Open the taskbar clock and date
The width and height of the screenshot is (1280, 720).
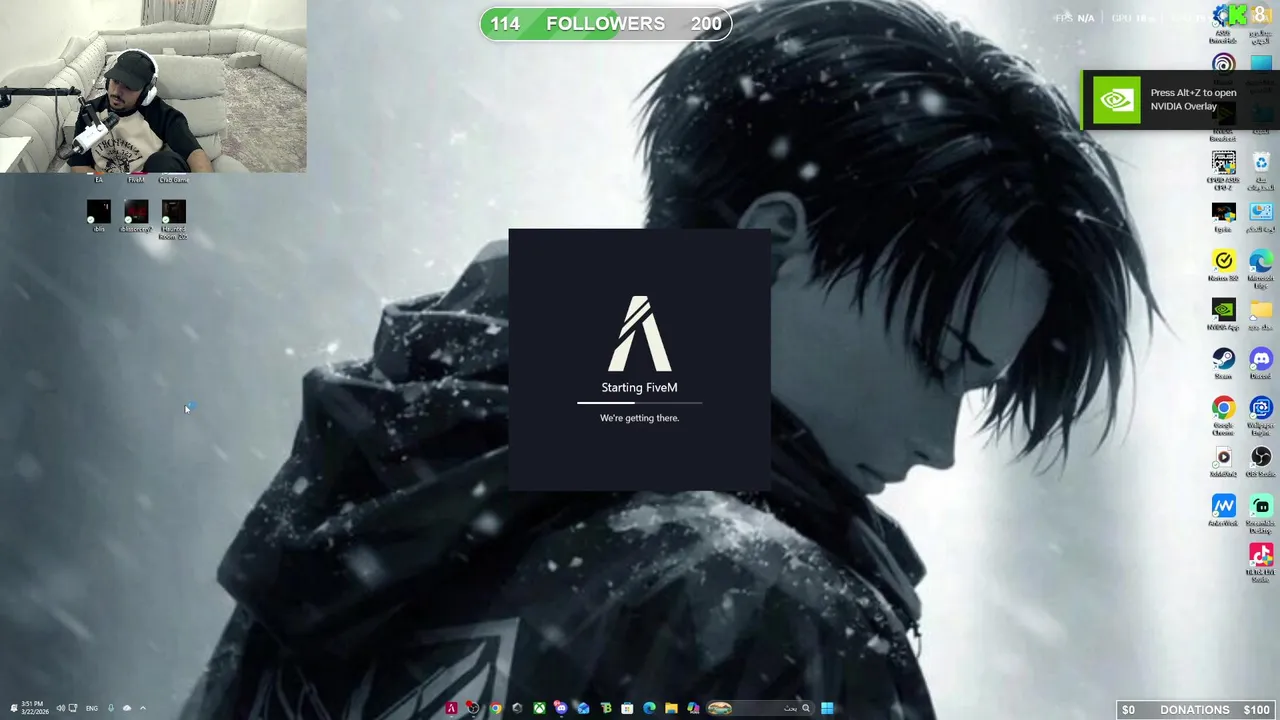(x=35, y=708)
